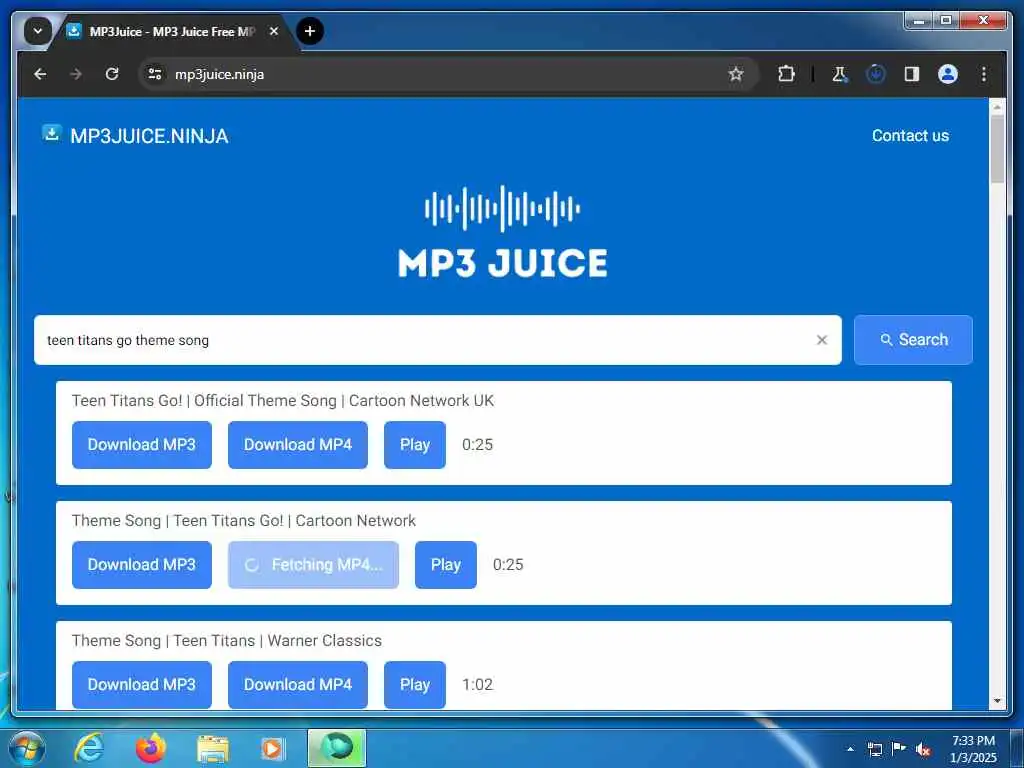Download MP4 for Cartoon Network UK result

coord(298,445)
